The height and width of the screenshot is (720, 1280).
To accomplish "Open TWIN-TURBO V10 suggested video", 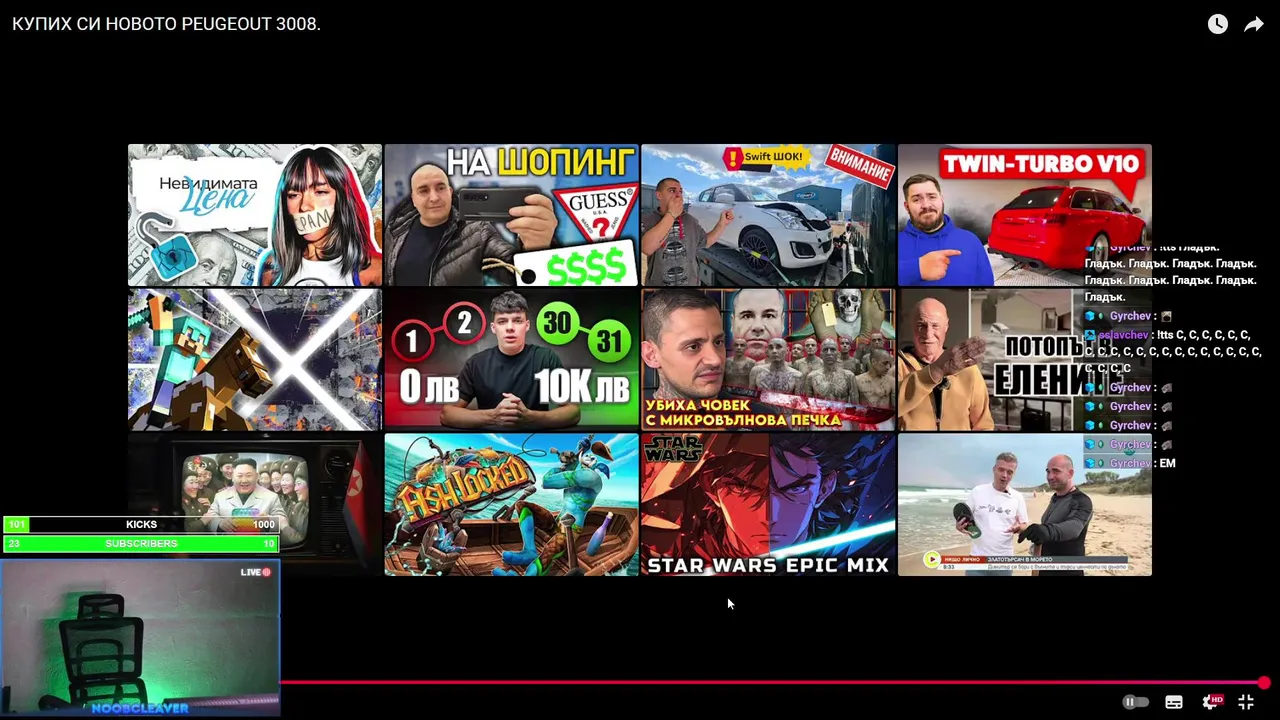I will (x=1025, y=215).
